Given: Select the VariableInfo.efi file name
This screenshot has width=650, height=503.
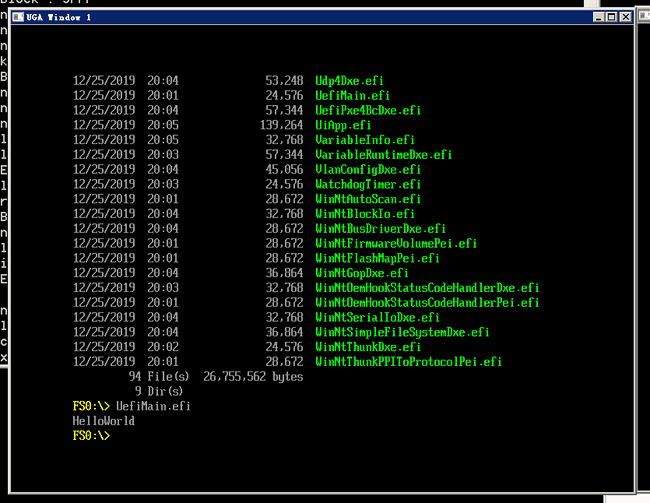Looking at the screenshot, I should [x=365, y=140].
